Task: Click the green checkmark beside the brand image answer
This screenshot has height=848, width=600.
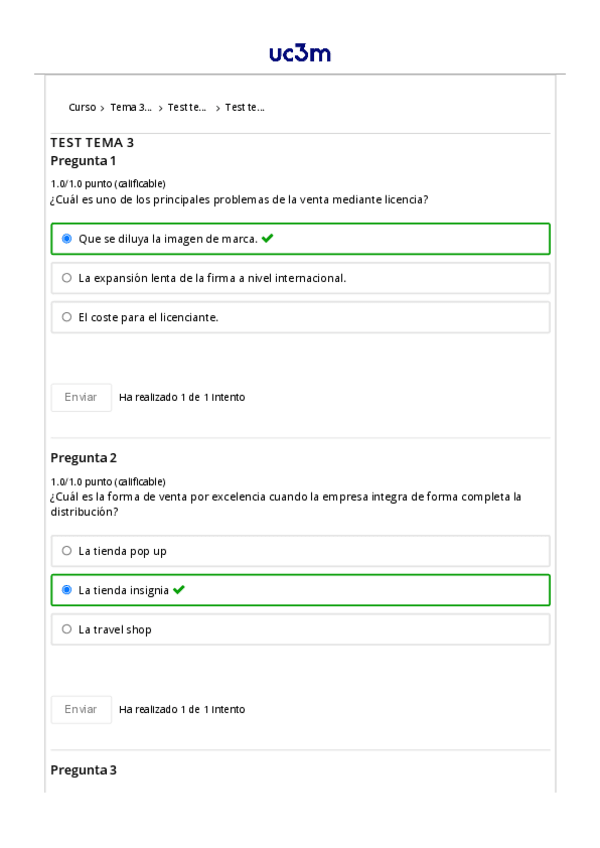Action: 268,238
